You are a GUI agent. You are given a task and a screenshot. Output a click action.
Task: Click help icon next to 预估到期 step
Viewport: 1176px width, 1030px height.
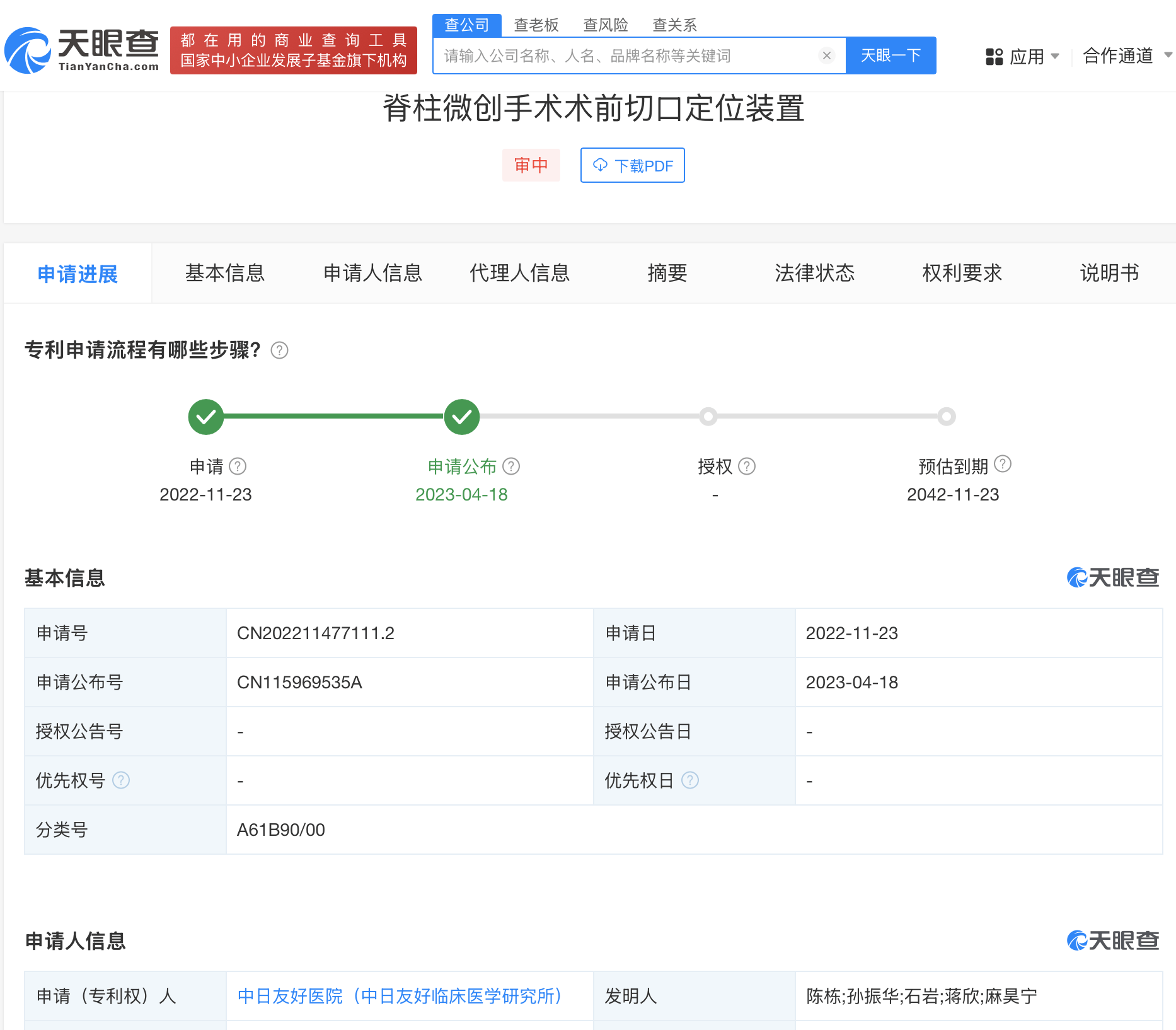tap(1003, 465)
